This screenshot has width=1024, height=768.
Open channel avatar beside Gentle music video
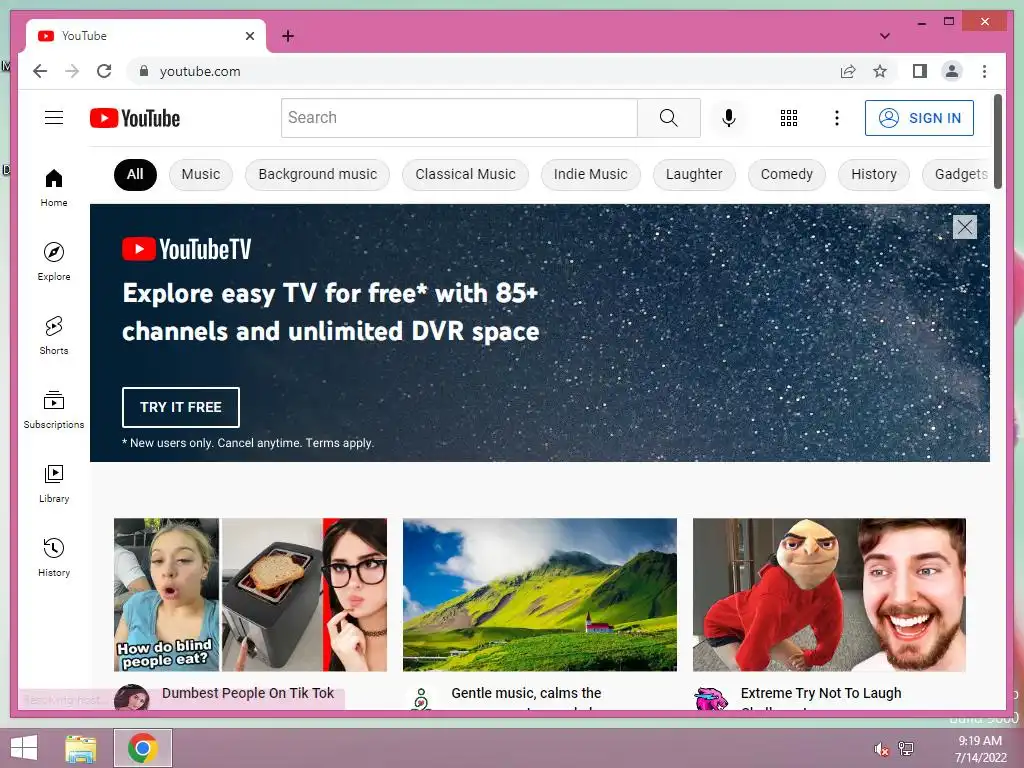tap(421, 699)
